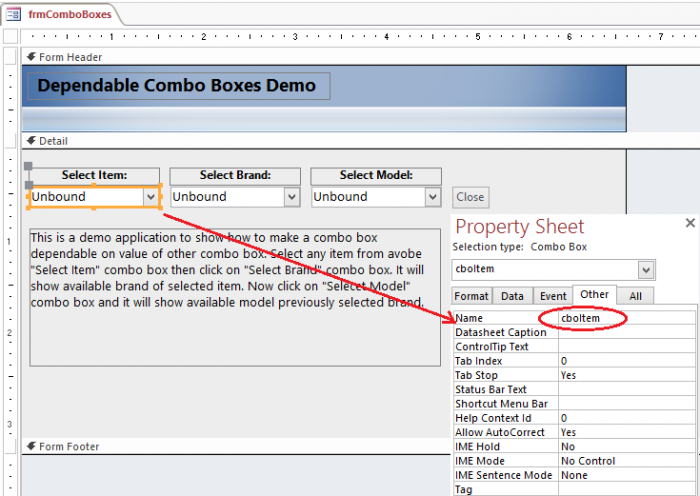
Task: Select the Select Brand: label
Action: [235, 175]
